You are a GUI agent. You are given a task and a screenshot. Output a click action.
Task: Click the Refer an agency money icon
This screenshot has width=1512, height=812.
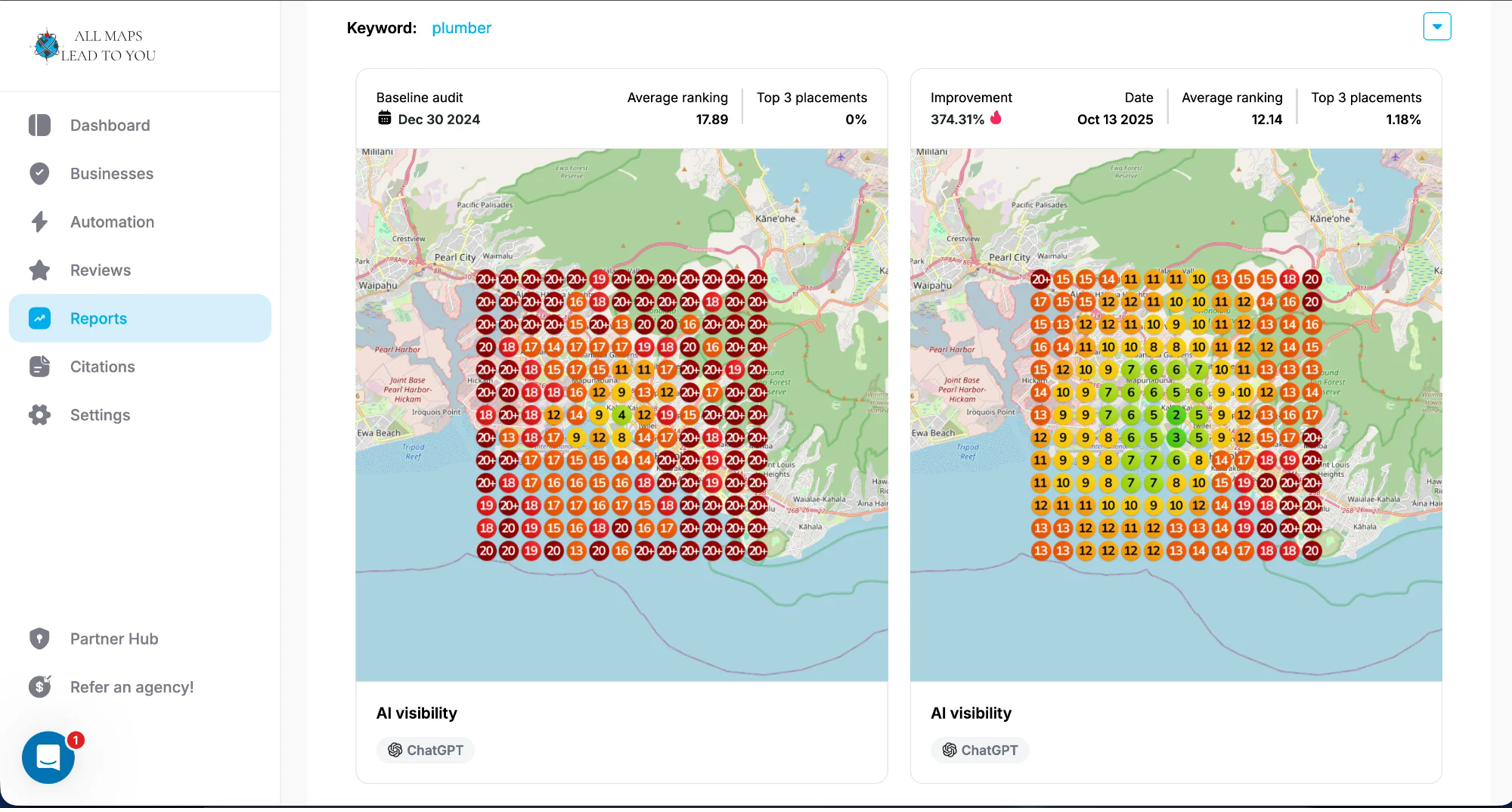[x=40, y=687]
